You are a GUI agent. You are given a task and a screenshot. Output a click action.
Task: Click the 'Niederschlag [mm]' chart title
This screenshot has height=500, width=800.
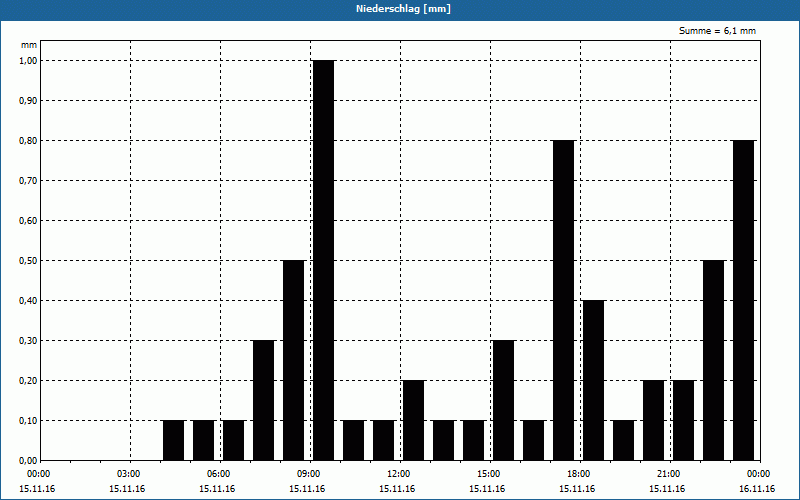point(403,9)
